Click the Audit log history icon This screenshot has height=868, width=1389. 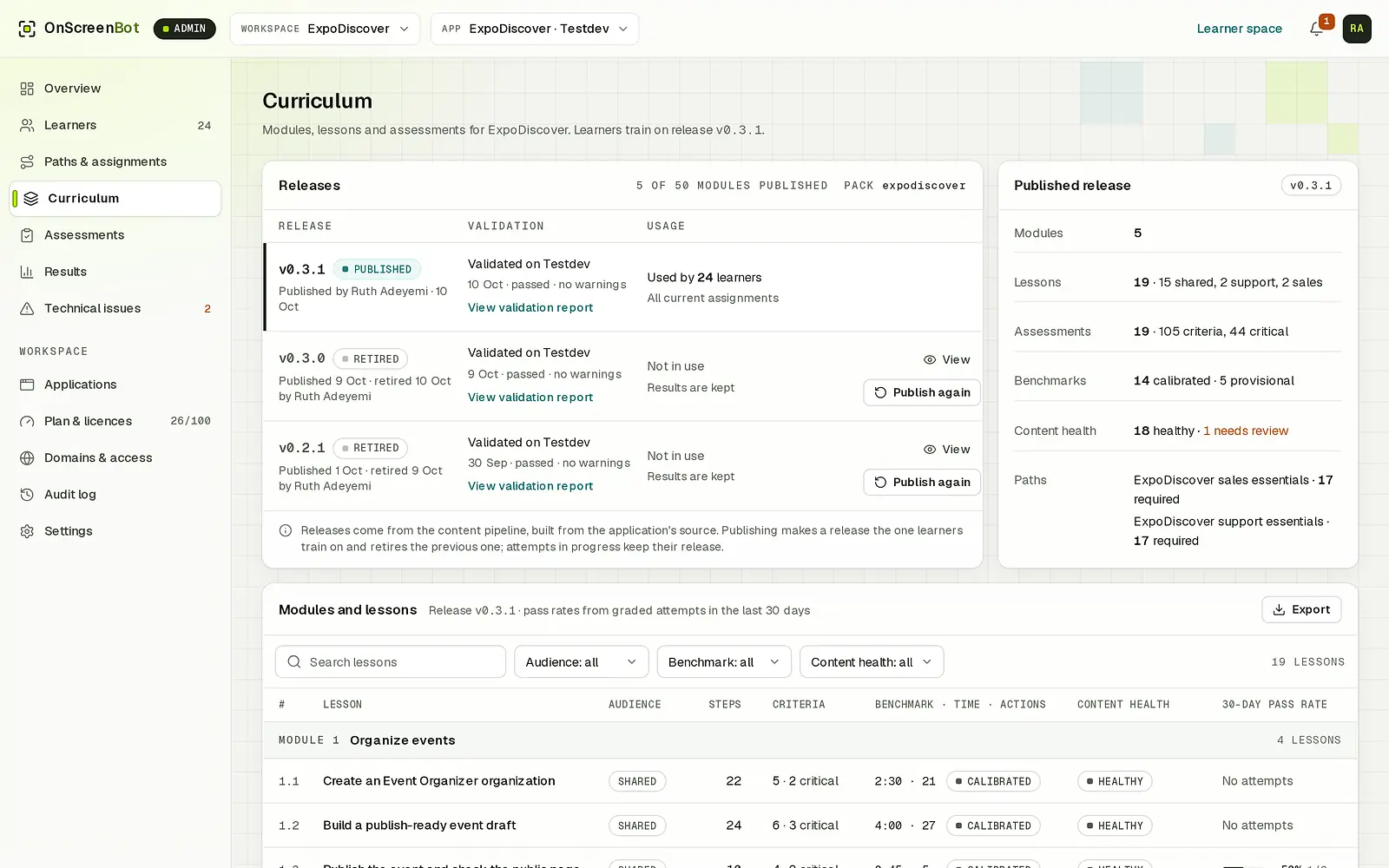point(27,495)
